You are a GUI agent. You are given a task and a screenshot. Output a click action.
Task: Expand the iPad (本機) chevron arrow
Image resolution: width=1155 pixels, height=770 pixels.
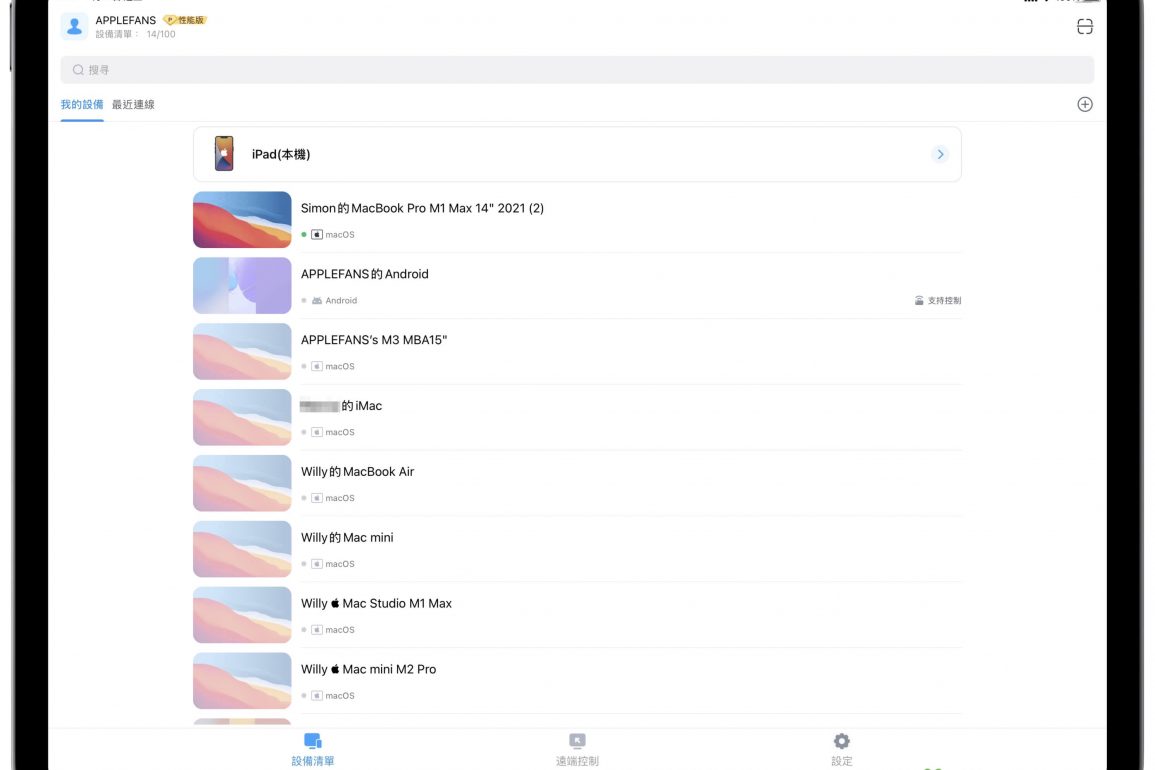click(x=939, y=154)
